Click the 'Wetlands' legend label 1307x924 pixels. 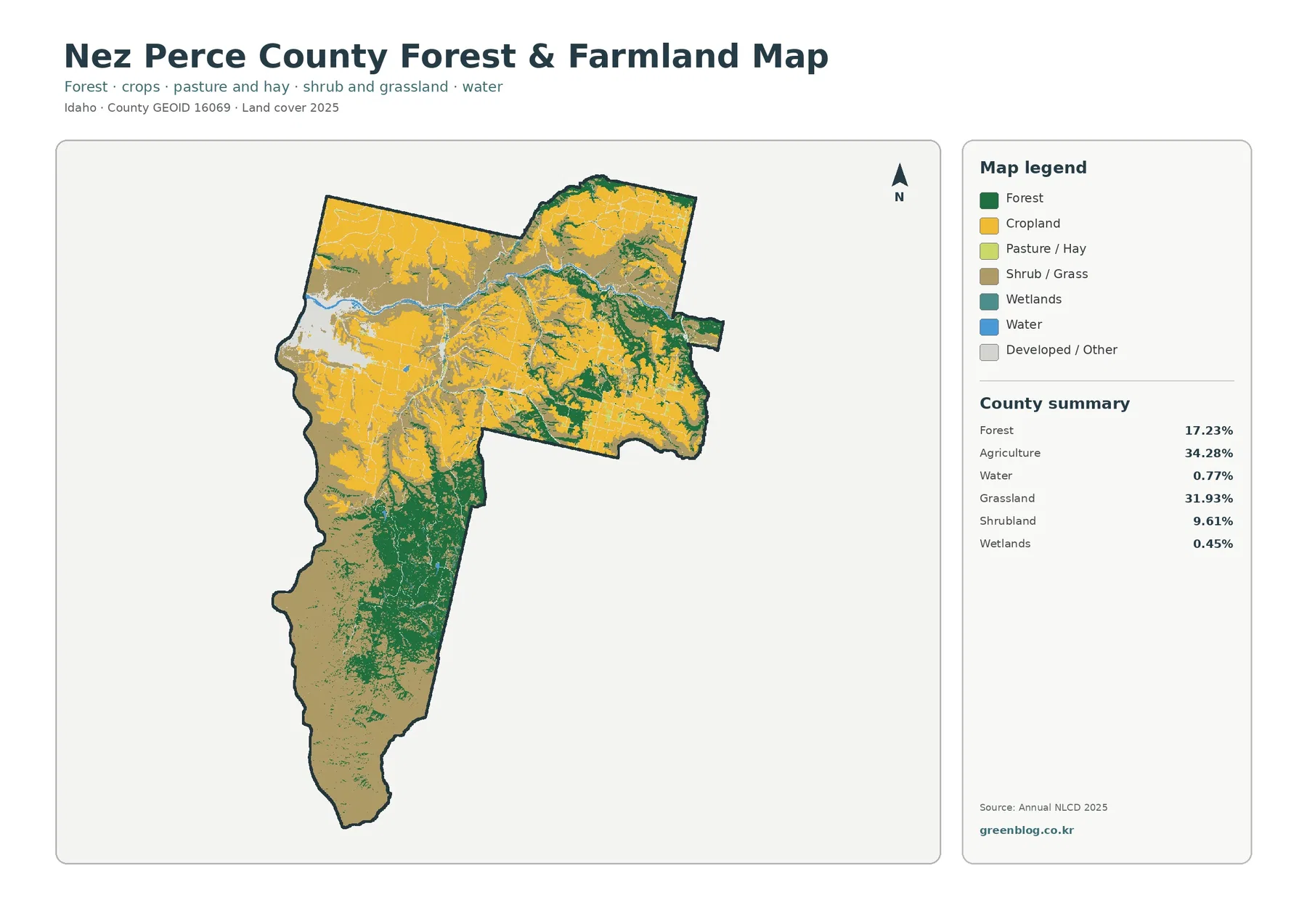(x=1033, y=299)
